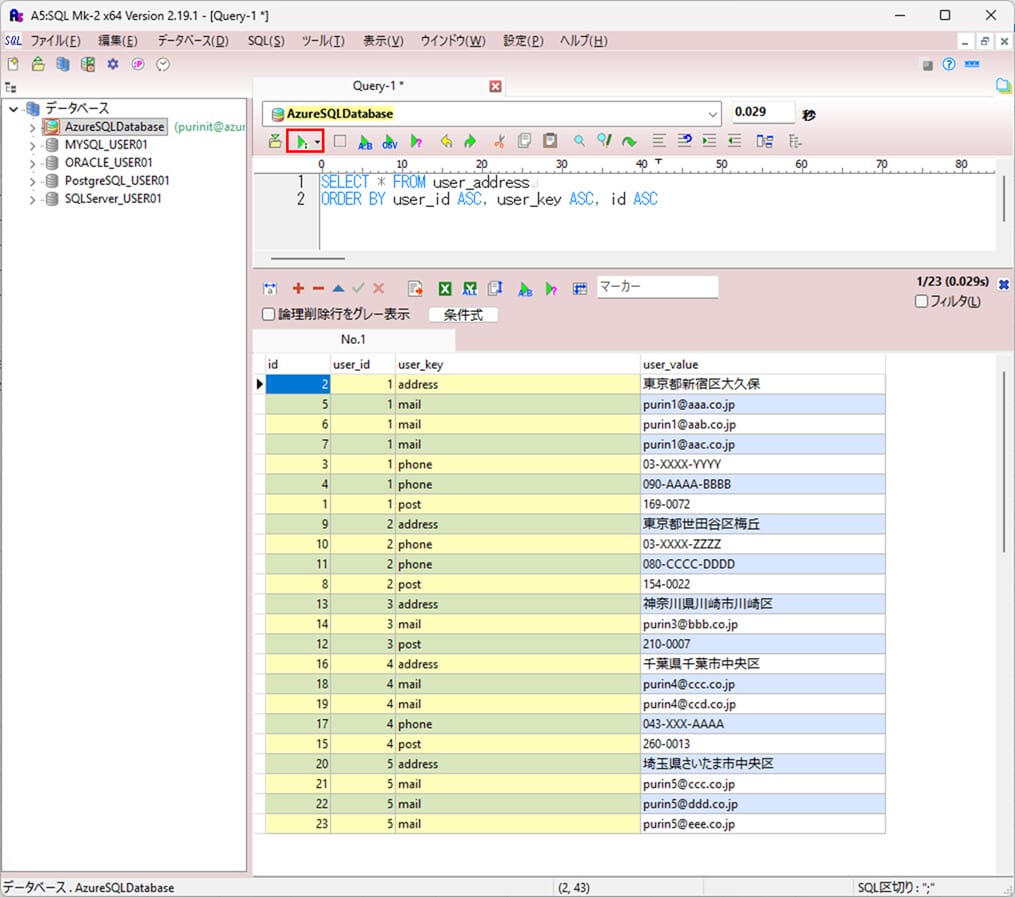
Task: Open the AzureSQLDatabase connection dropdown
Action: (x=712, y=114)
